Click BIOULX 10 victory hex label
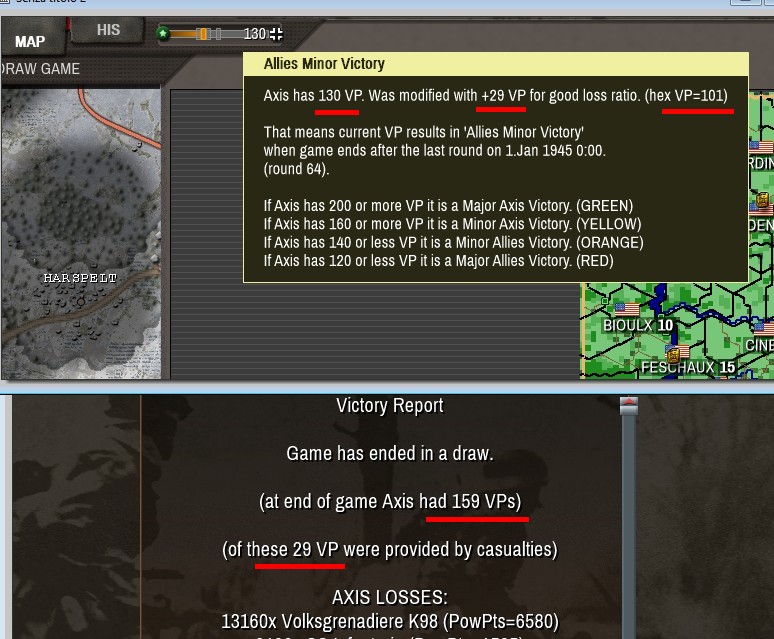 pos(638,325)
